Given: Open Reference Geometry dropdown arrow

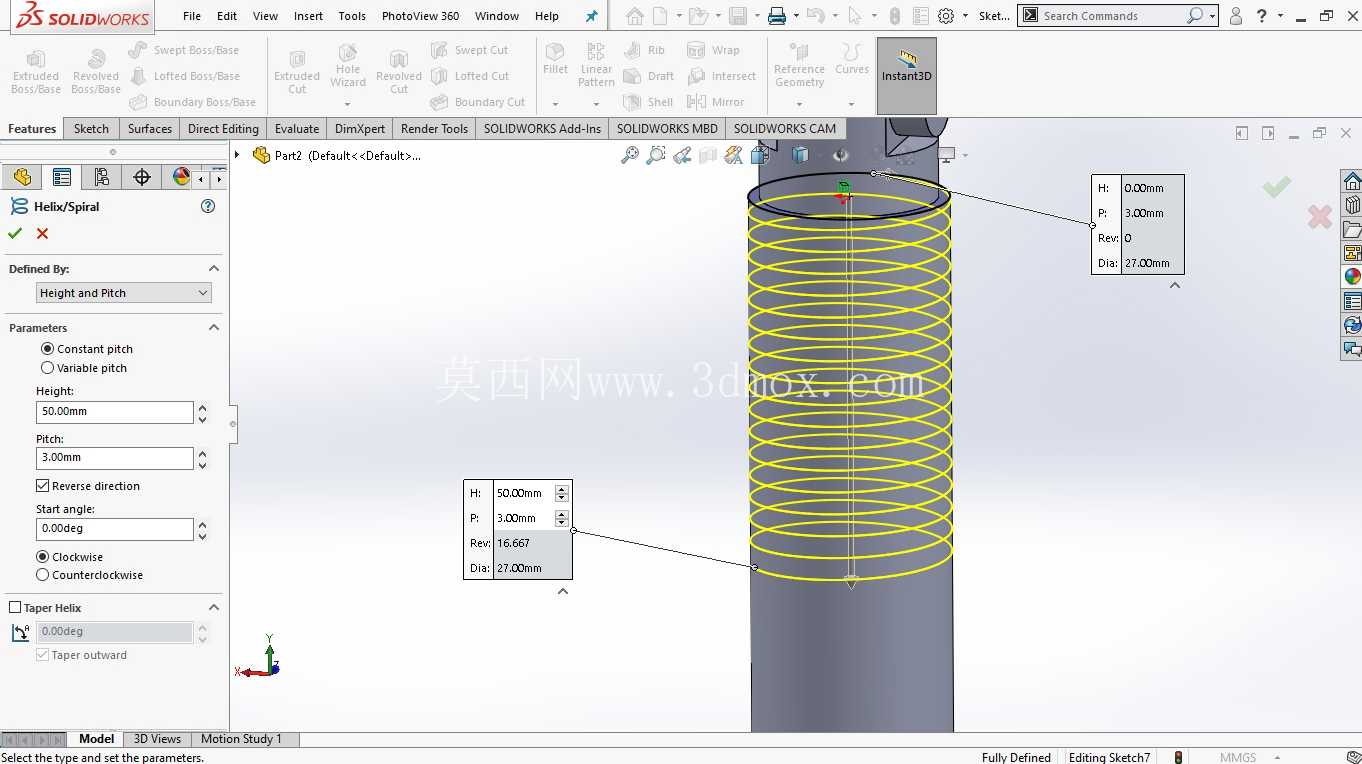Looking at the screenshot, I should [799, 104].
